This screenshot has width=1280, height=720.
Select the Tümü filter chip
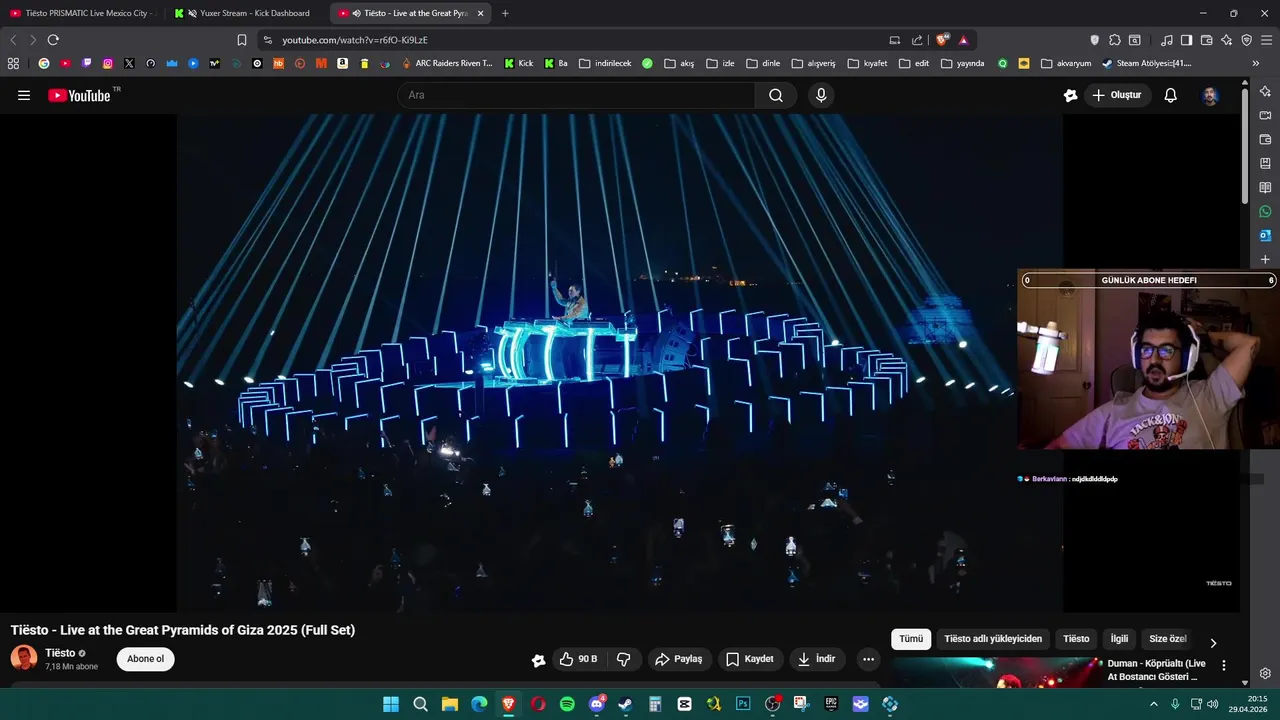click(x=911, y=639)
